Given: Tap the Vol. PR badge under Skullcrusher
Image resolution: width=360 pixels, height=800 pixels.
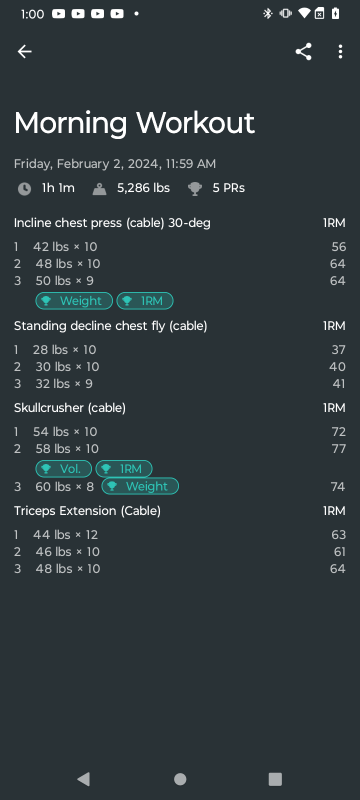Looking at the screenshot, I should pyautogui.click(x=63, y=469).
